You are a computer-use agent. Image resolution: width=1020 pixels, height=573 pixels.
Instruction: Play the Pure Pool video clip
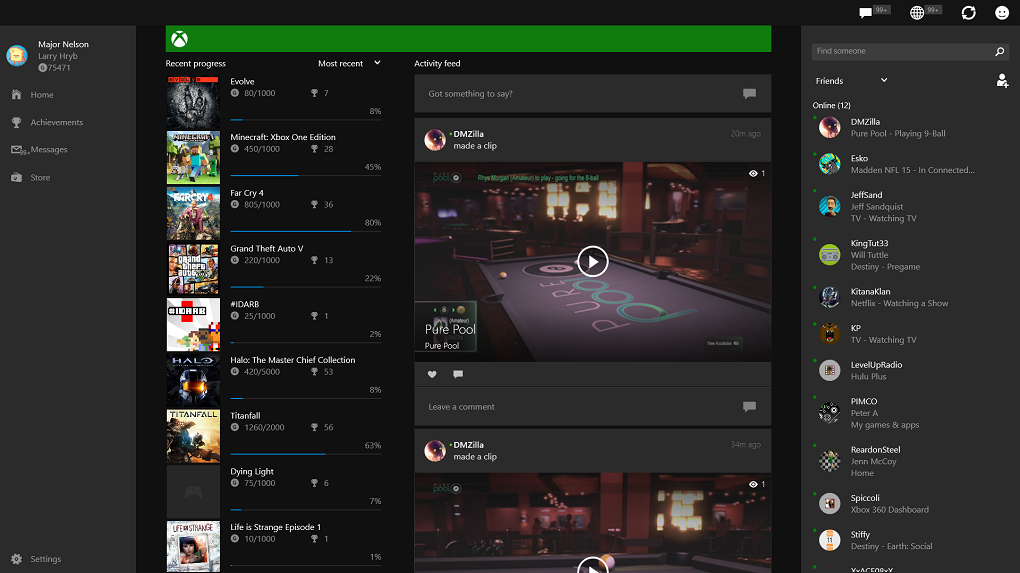pyautogui.click(x=592, y=262)
